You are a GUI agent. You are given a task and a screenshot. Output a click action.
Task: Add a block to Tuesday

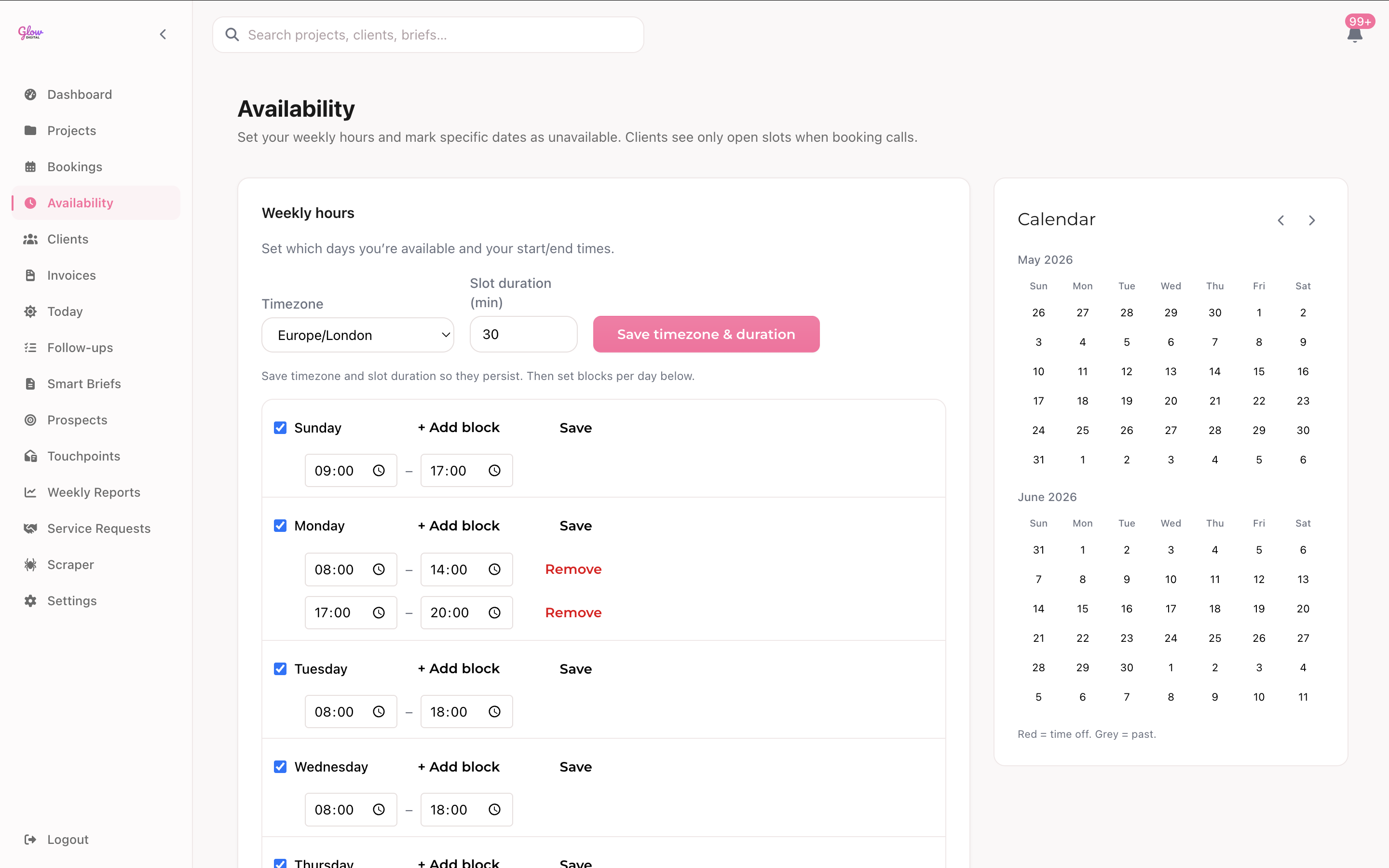click(459, 669)
